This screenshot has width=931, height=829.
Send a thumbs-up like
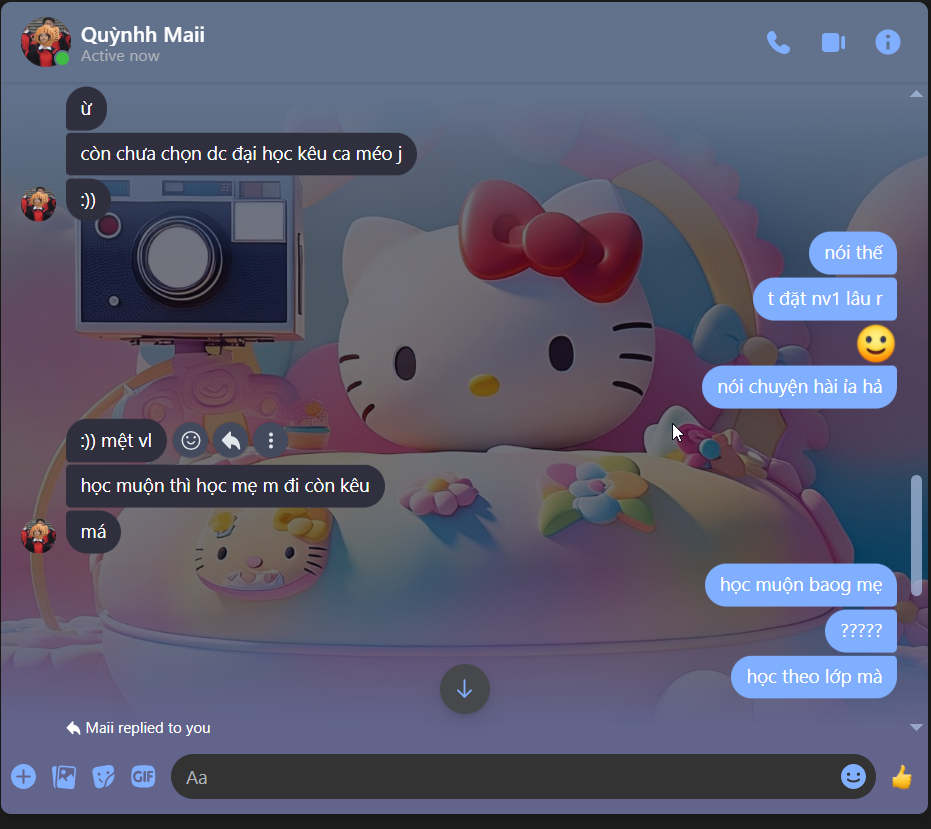[x=902, y=777]
